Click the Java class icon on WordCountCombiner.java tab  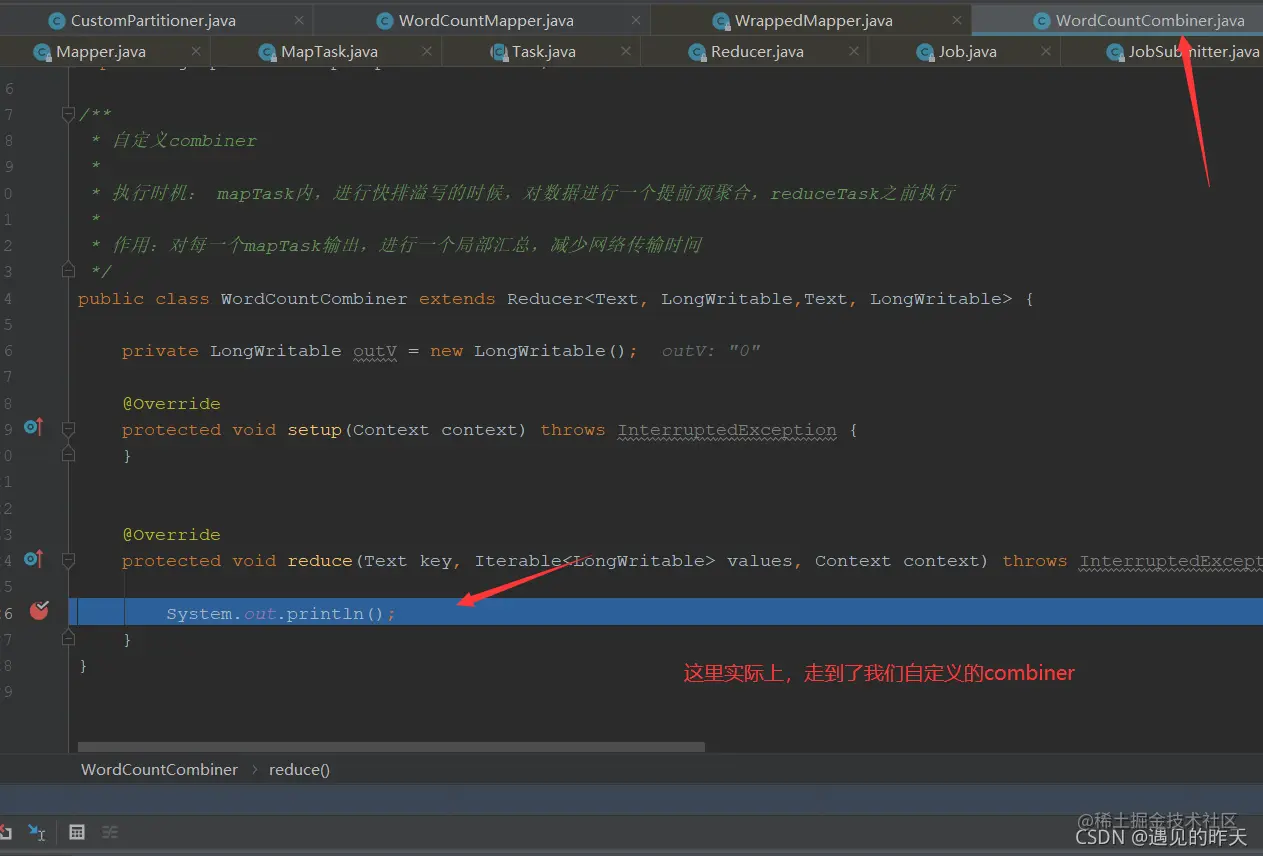(x=1042, y=21)
